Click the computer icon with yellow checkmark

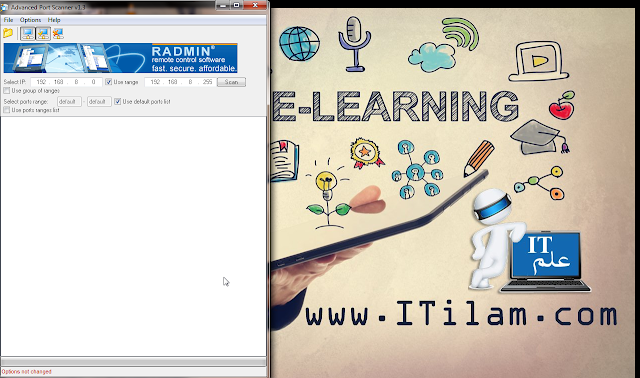tap(43, 33)
